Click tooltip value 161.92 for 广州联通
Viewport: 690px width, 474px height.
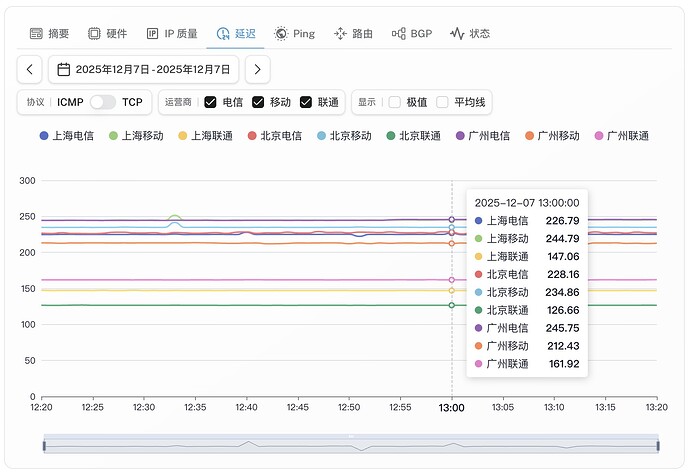[564, 364]
